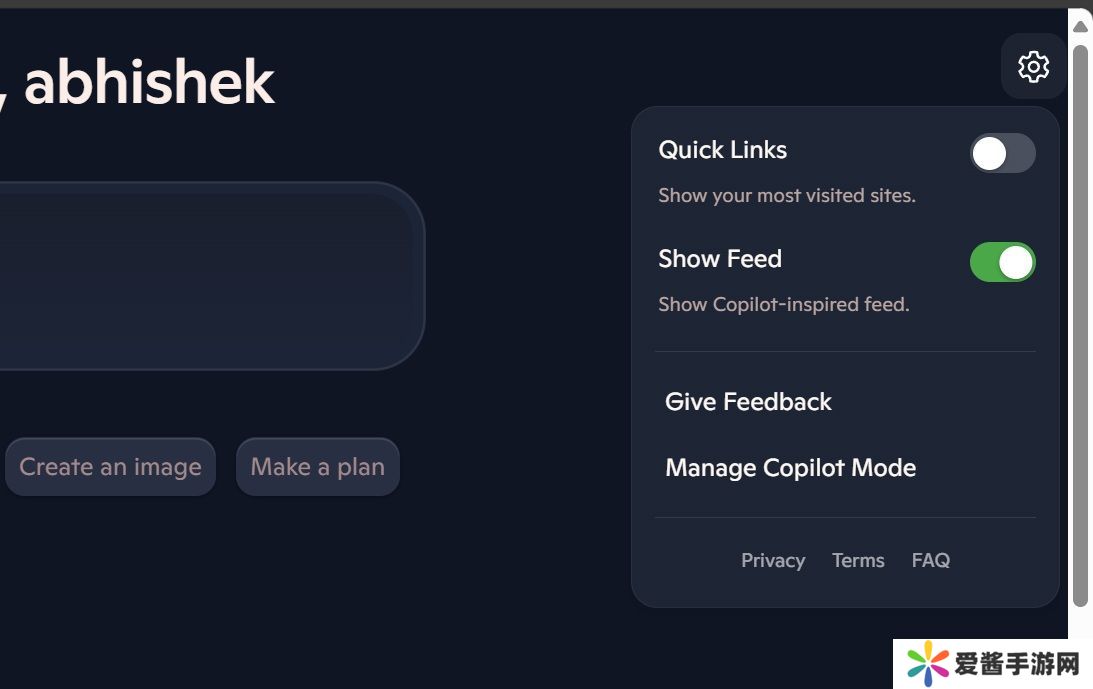Click the vertical scrollbar thumb
The width and height of the screenshot is (1093, 689).
click(x=1080, y=320)
